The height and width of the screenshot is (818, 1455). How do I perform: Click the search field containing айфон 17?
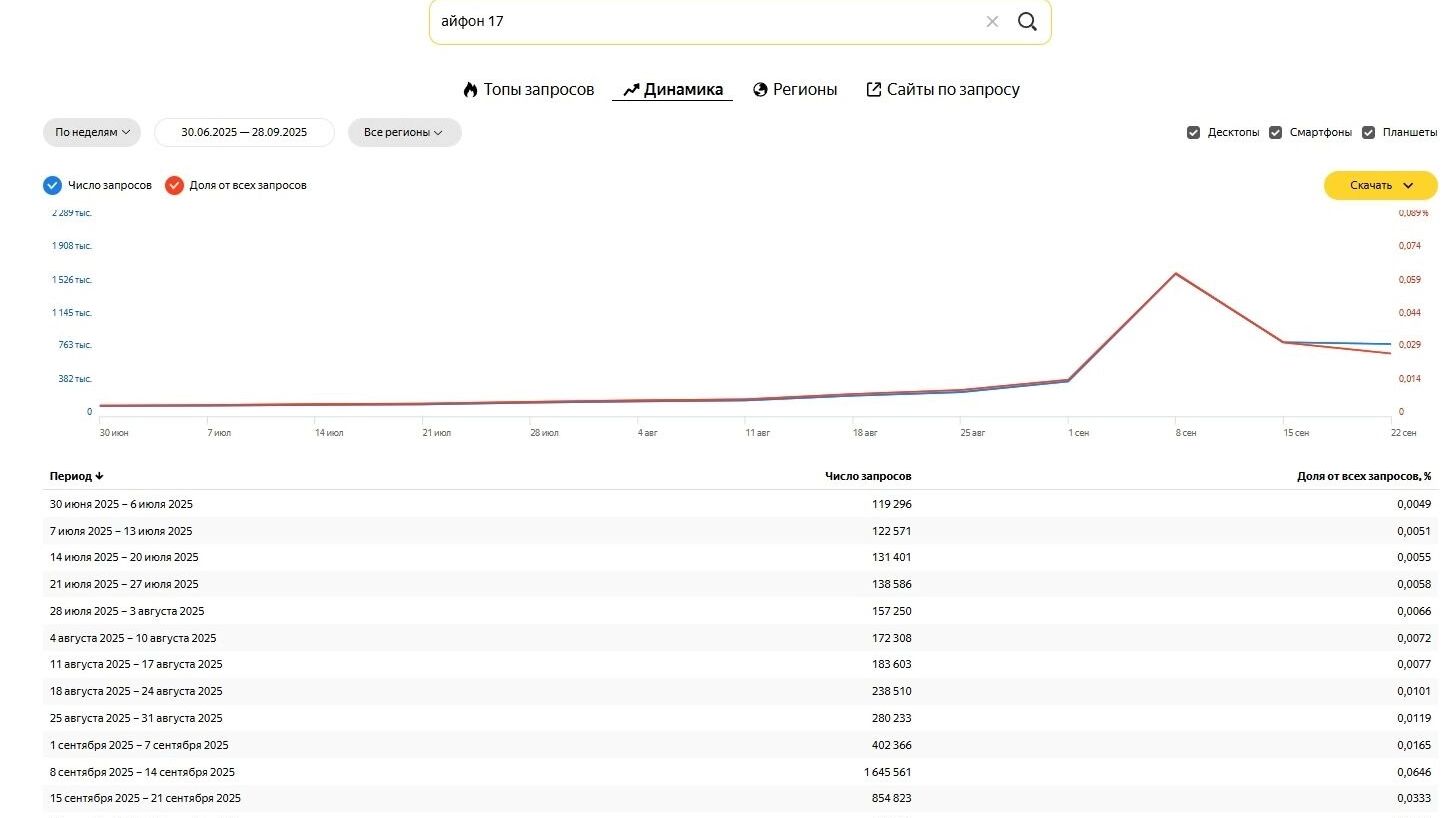point(700,22)
